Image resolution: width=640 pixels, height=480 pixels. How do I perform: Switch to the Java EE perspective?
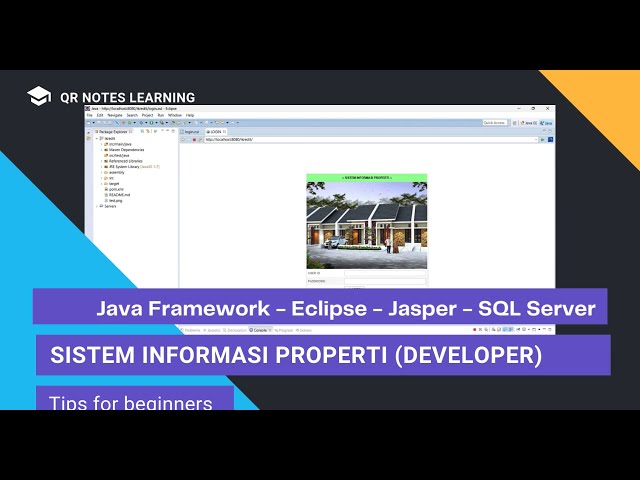click(529, 123)
